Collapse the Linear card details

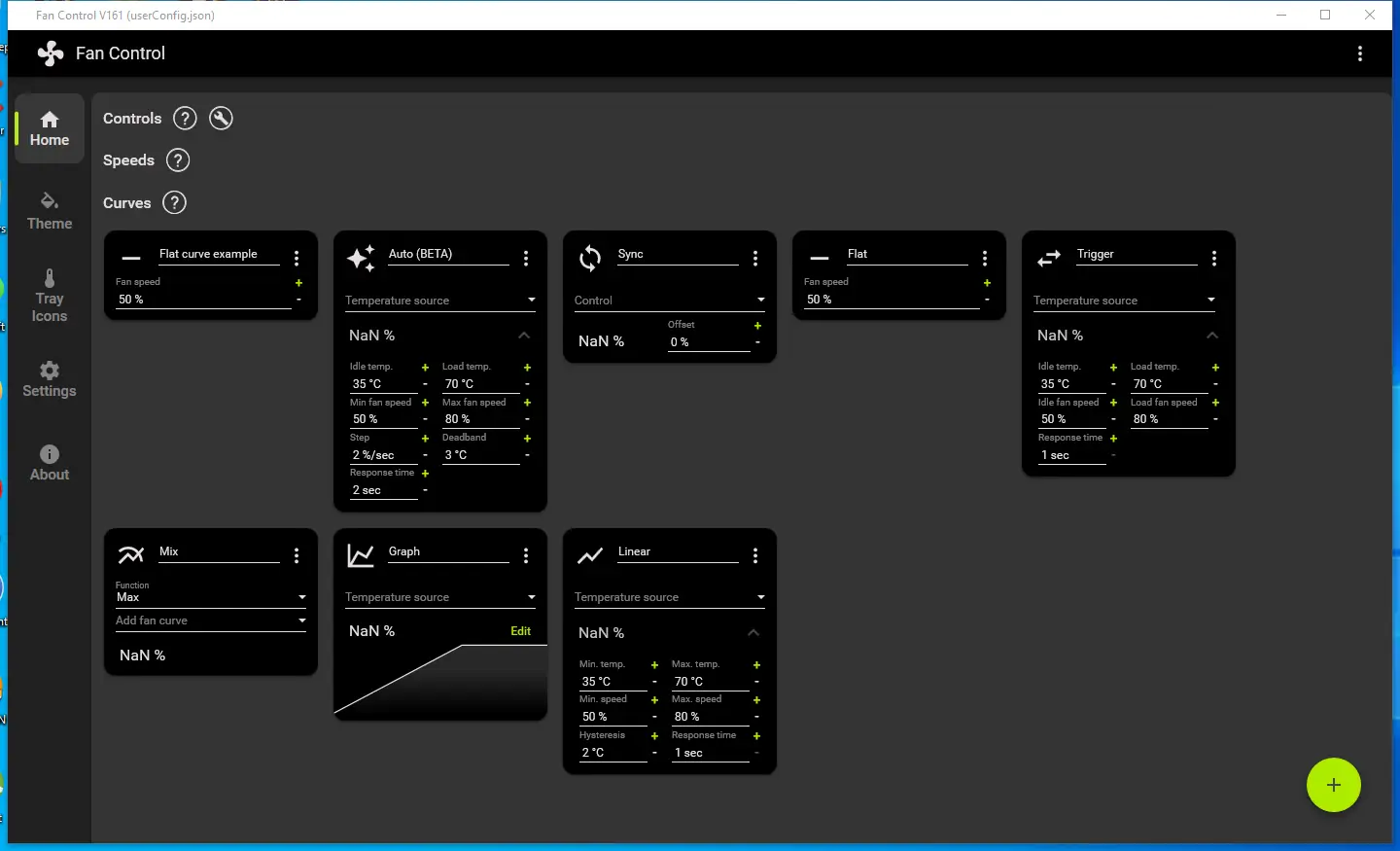pos(753,633)
